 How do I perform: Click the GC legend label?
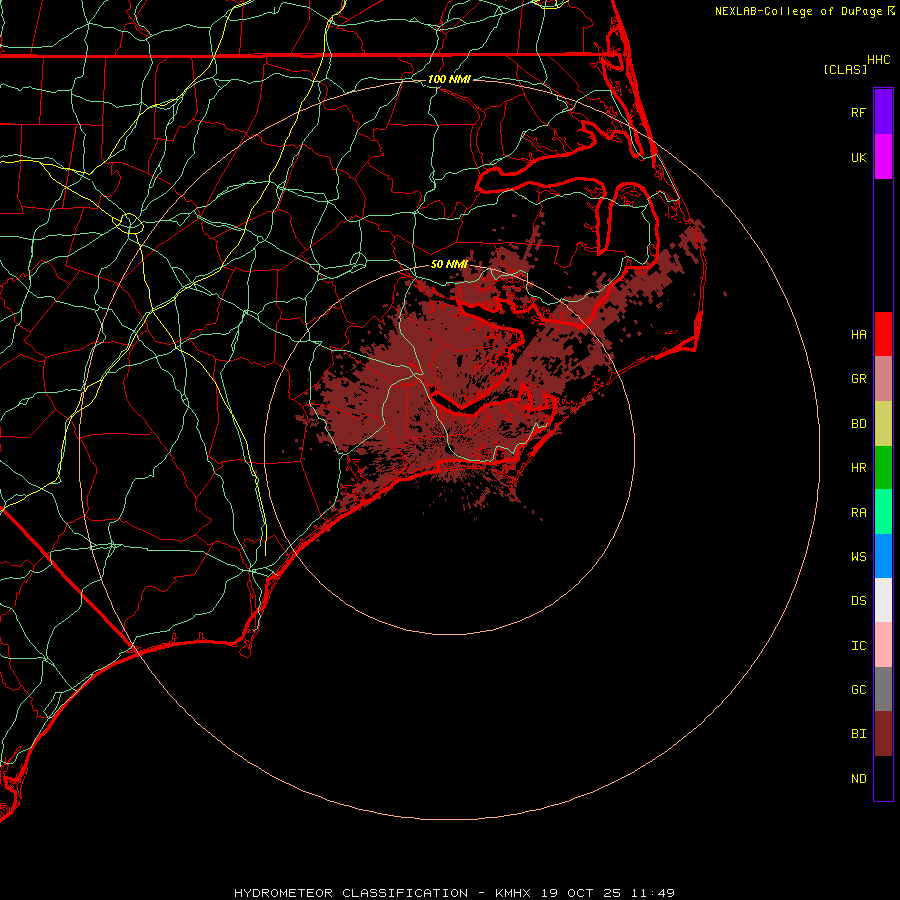click(859, 690)
